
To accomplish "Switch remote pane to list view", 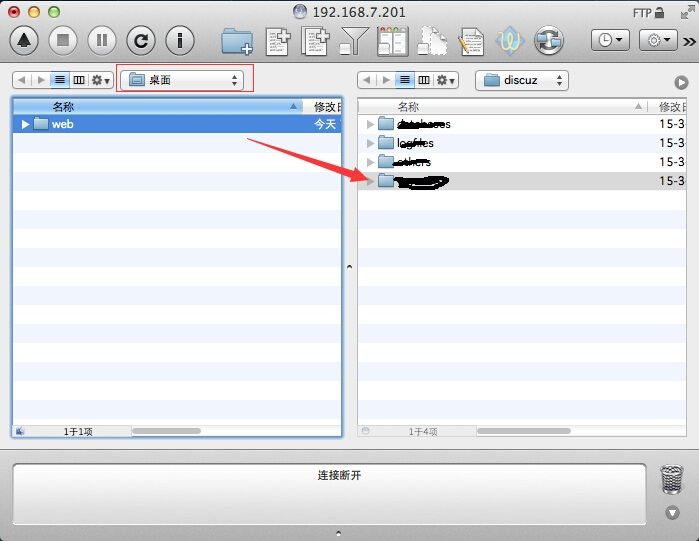I will point(405,80).
